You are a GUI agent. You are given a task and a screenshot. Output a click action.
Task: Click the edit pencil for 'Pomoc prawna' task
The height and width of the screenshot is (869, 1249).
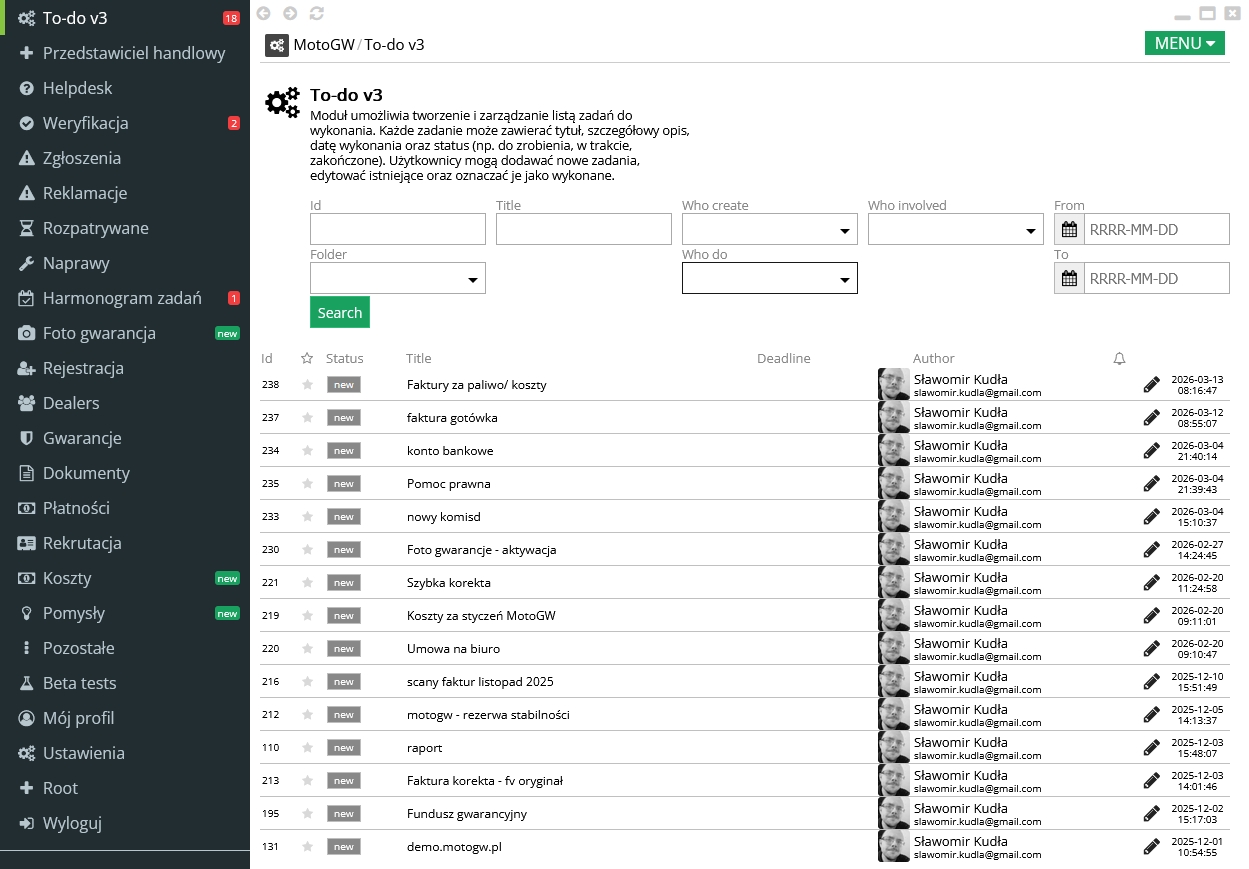[x=1152, y=484]
